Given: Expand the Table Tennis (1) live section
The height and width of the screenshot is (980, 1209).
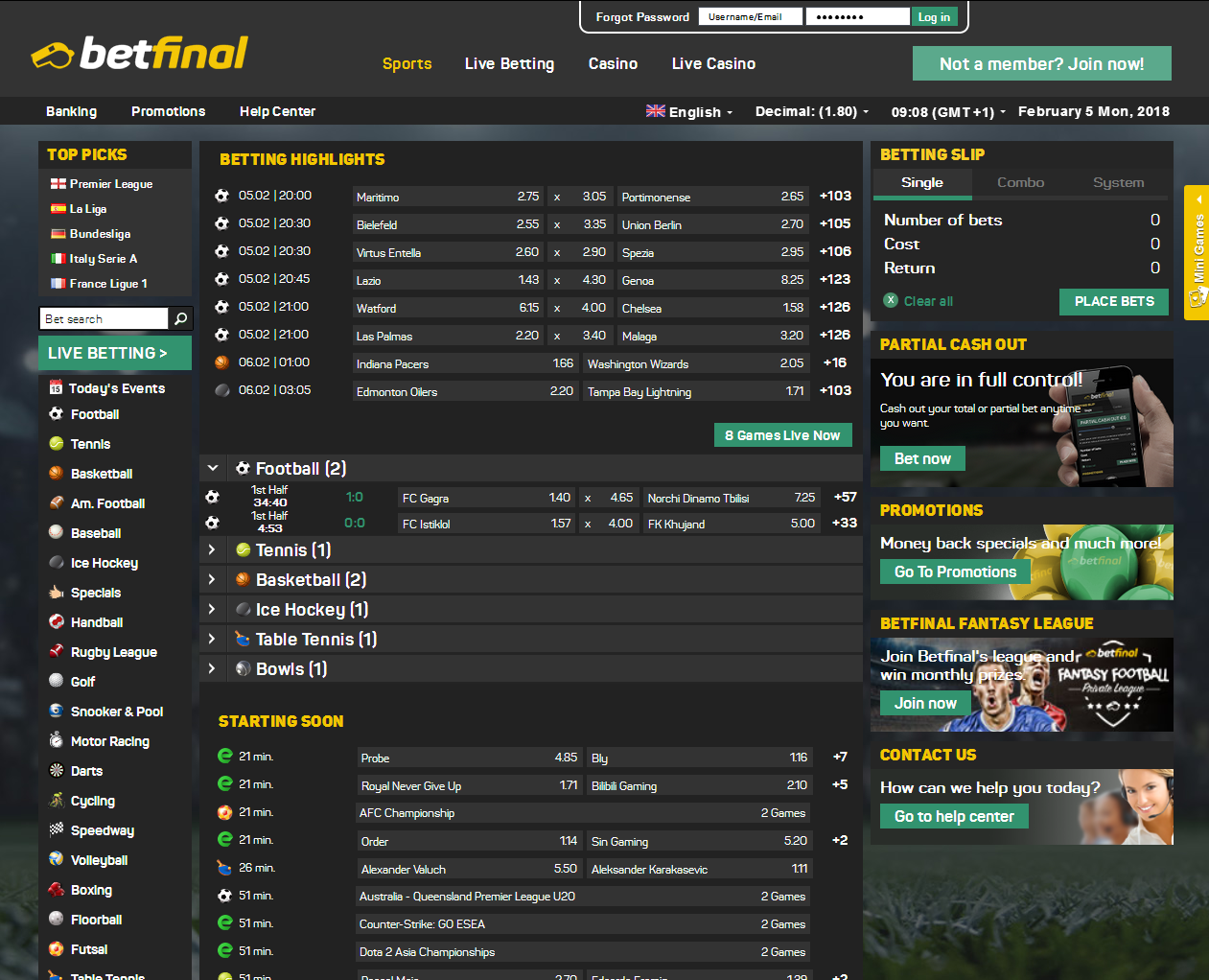Looking at the screenshot, I should (213, 639).
